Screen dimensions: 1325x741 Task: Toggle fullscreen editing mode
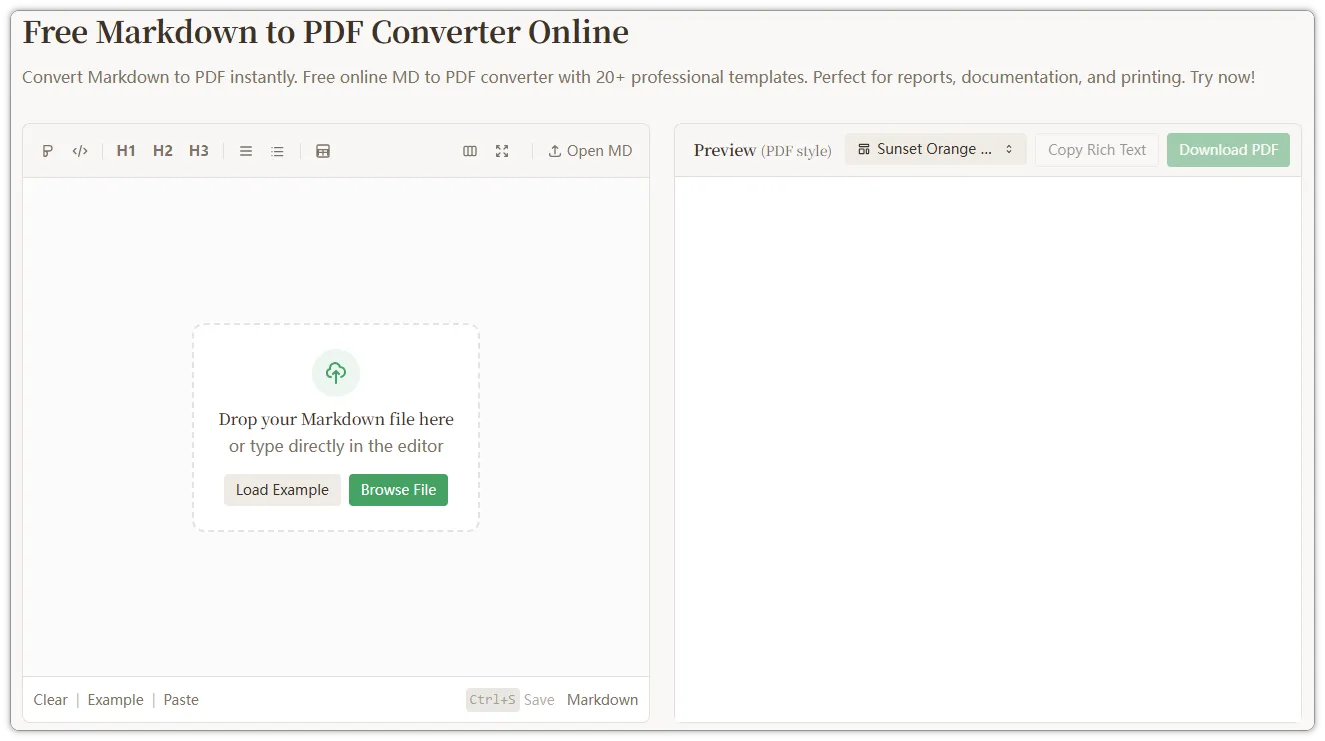tap(502, 150)
